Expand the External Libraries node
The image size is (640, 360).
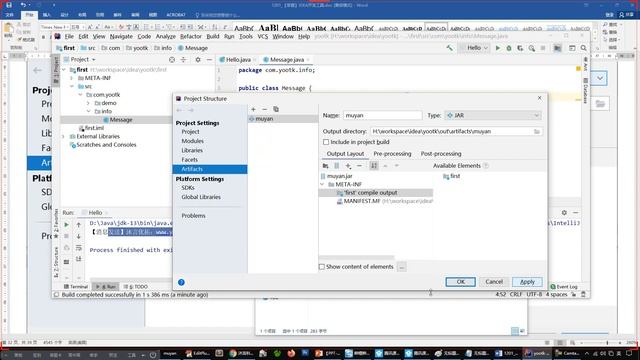pyautogui.click(x=64, y=136)
